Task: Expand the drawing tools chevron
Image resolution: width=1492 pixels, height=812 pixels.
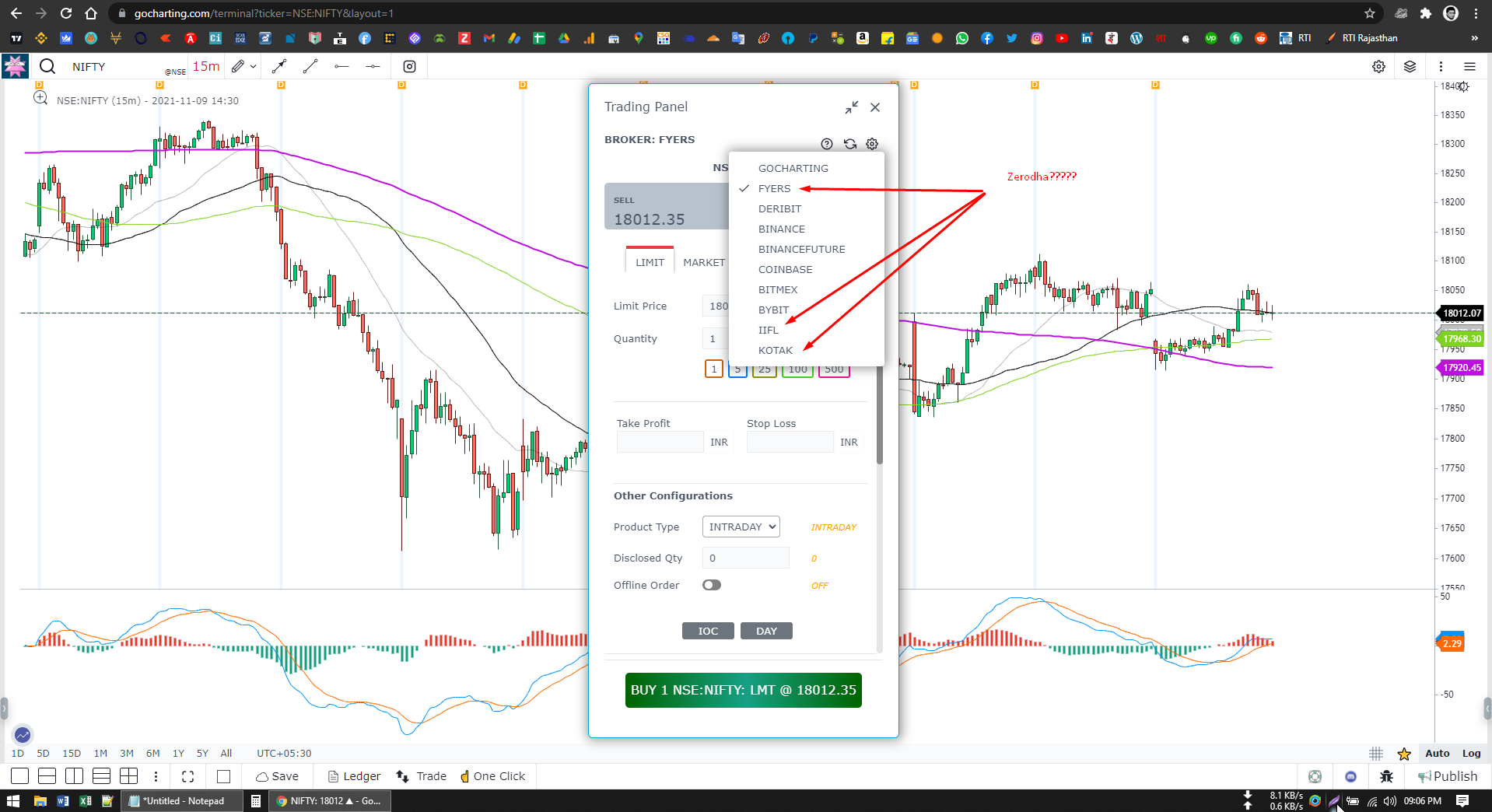Action: (x=253, y=66)
